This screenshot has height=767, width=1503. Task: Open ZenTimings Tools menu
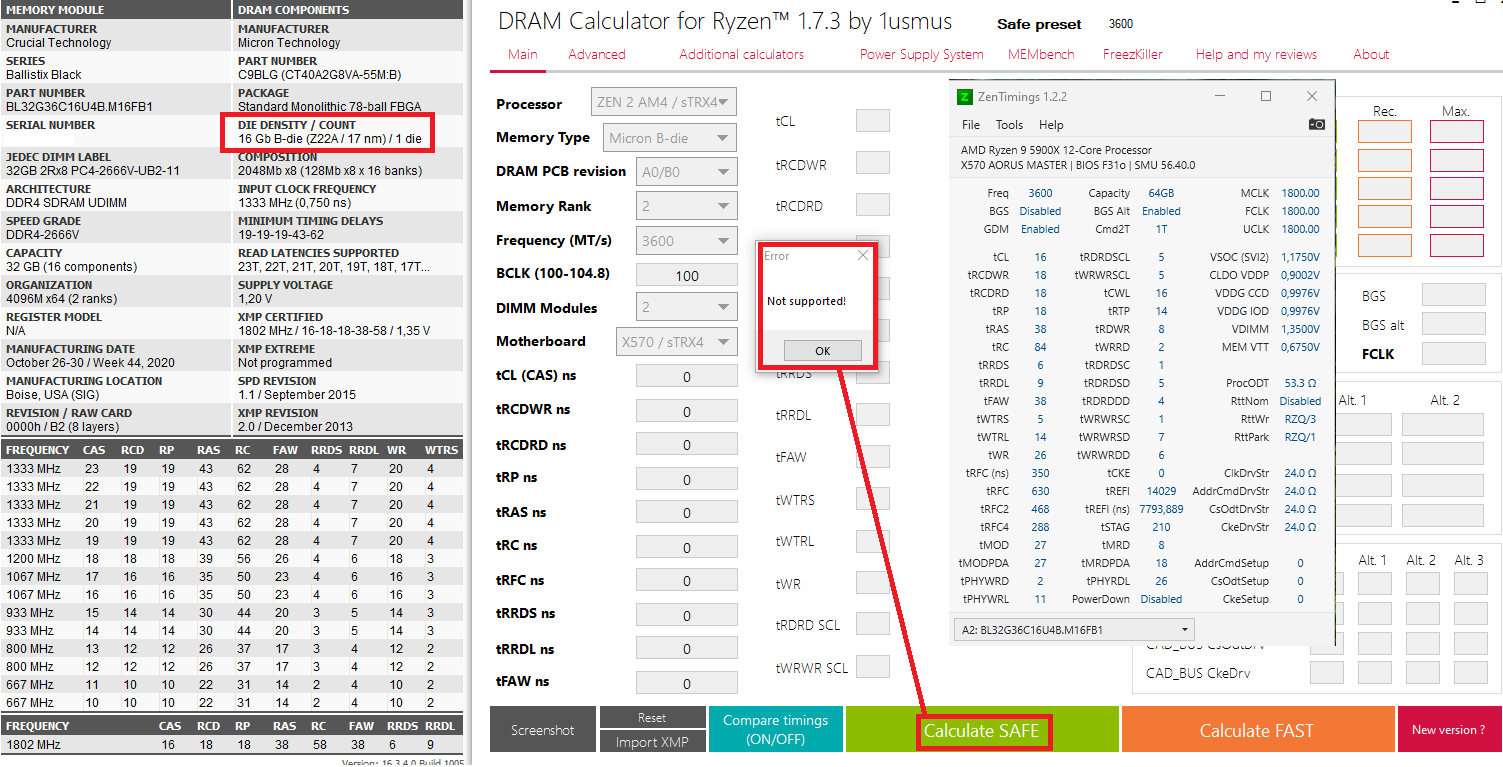tap(1010, 125)
